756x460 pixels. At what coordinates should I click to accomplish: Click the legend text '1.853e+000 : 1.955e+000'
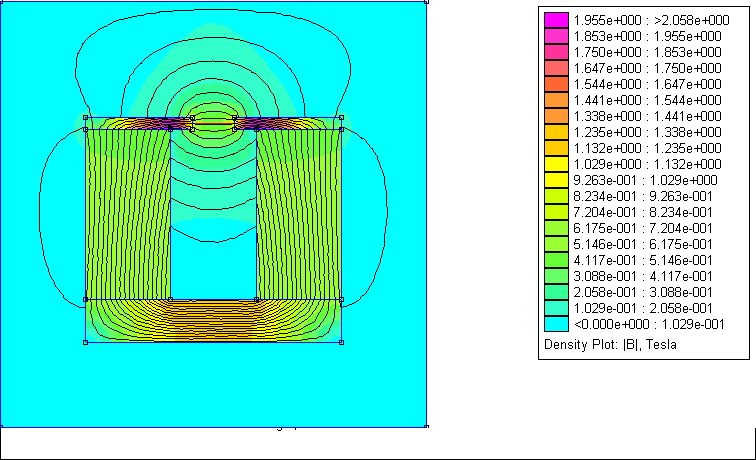(648, 36)
